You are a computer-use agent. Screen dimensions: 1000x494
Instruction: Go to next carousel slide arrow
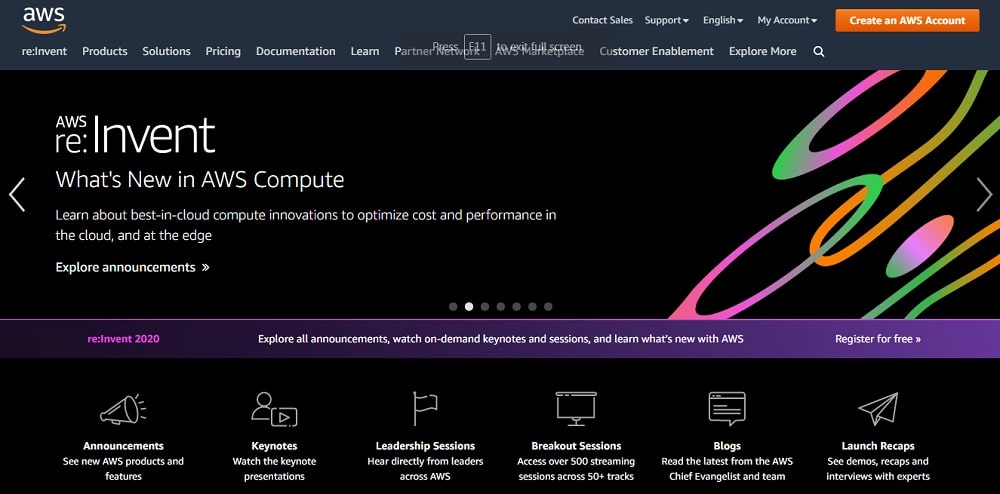984,194
